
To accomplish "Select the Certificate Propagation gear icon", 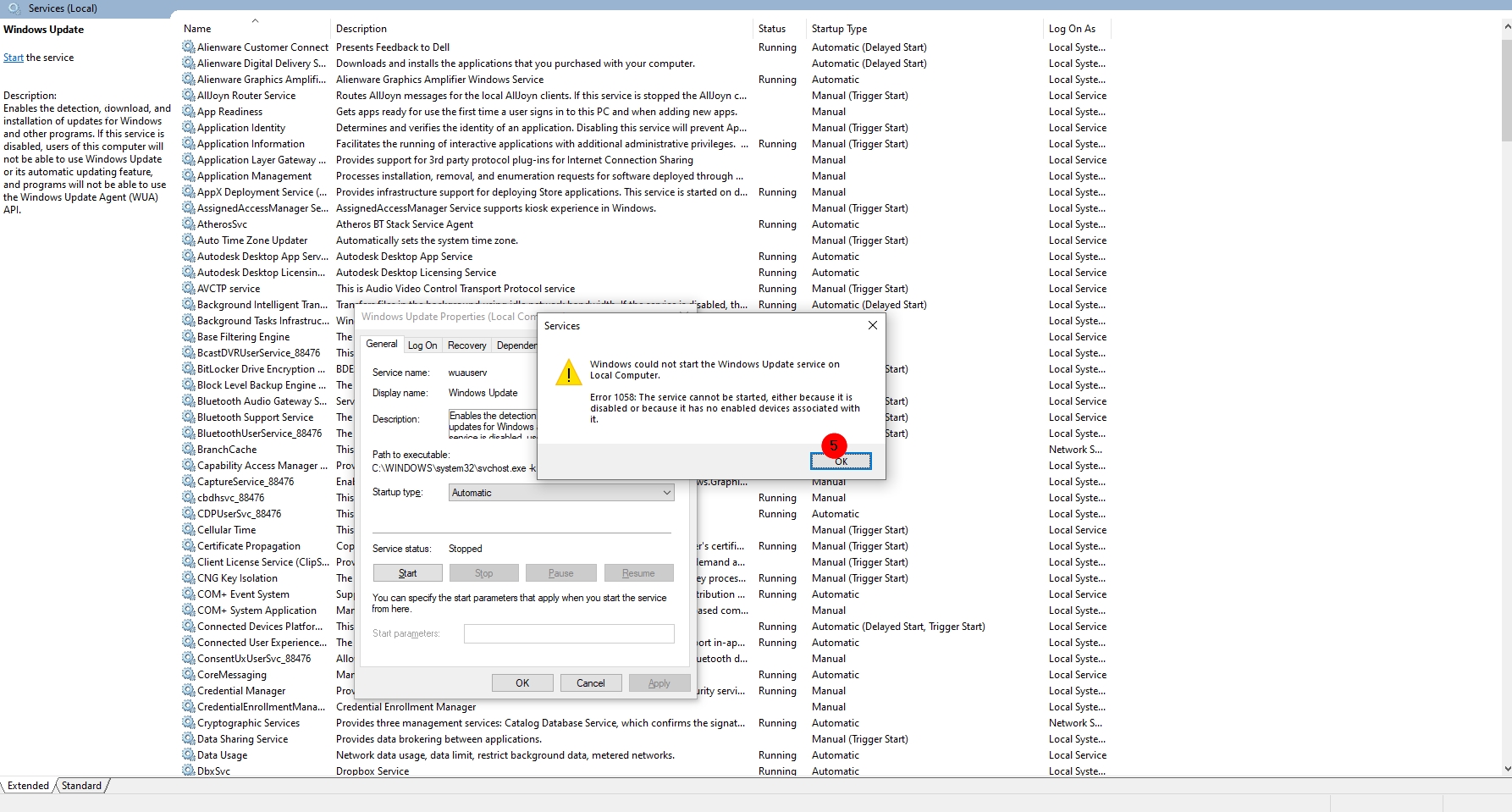I will 188,546.
